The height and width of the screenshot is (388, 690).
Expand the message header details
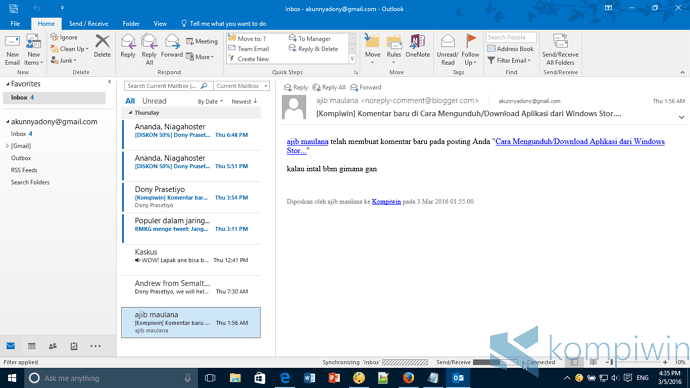tap(681, 117)
